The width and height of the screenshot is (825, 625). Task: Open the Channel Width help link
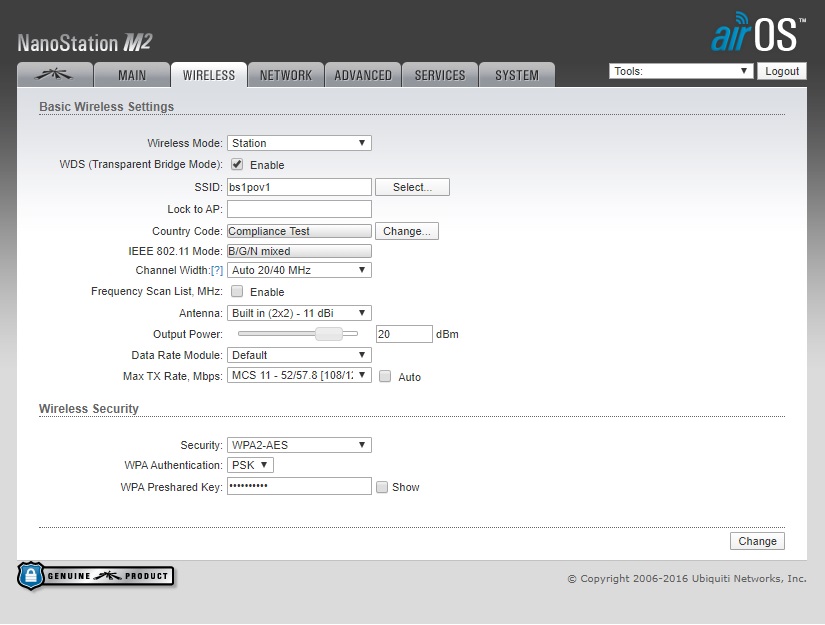217,270
